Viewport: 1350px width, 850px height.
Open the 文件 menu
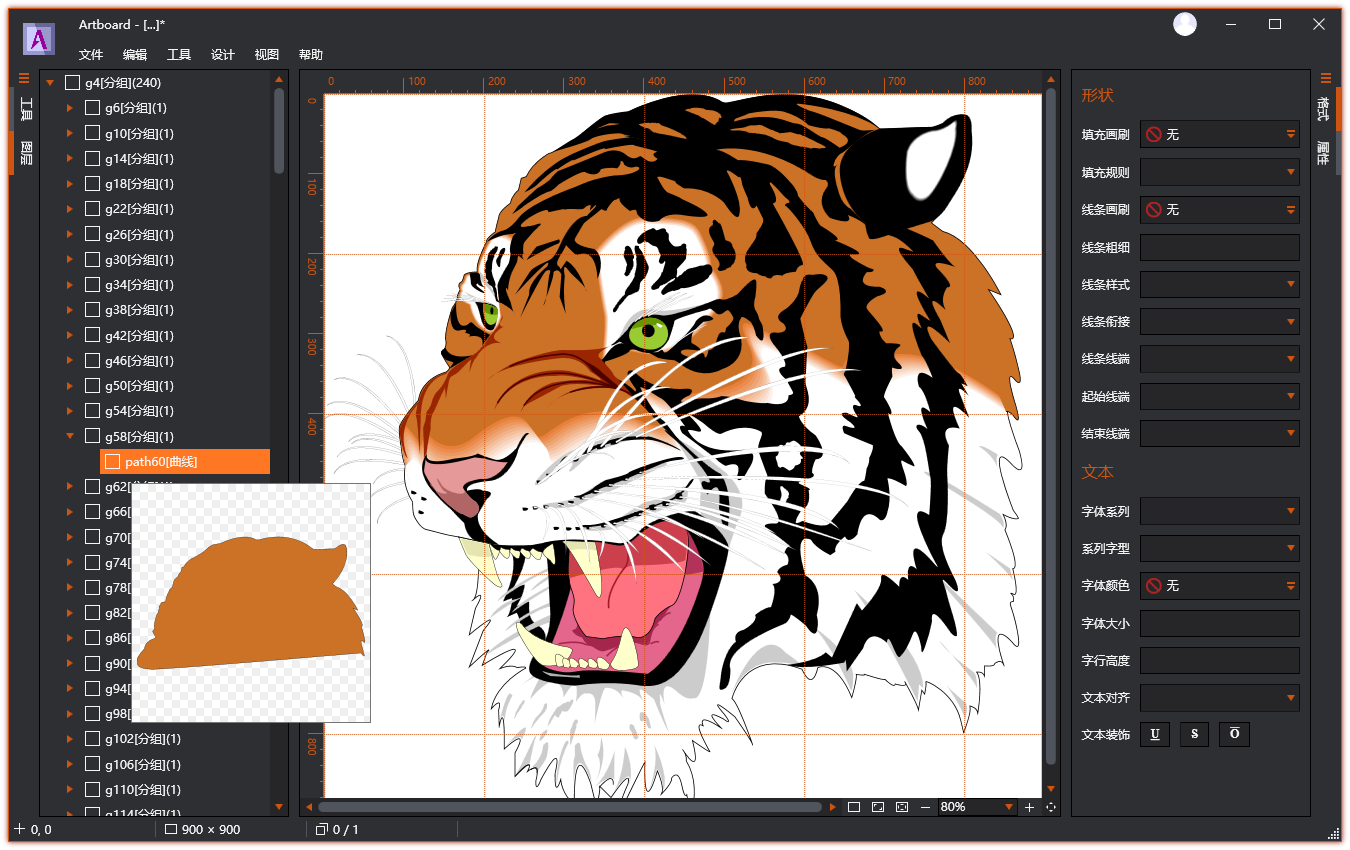91,55
